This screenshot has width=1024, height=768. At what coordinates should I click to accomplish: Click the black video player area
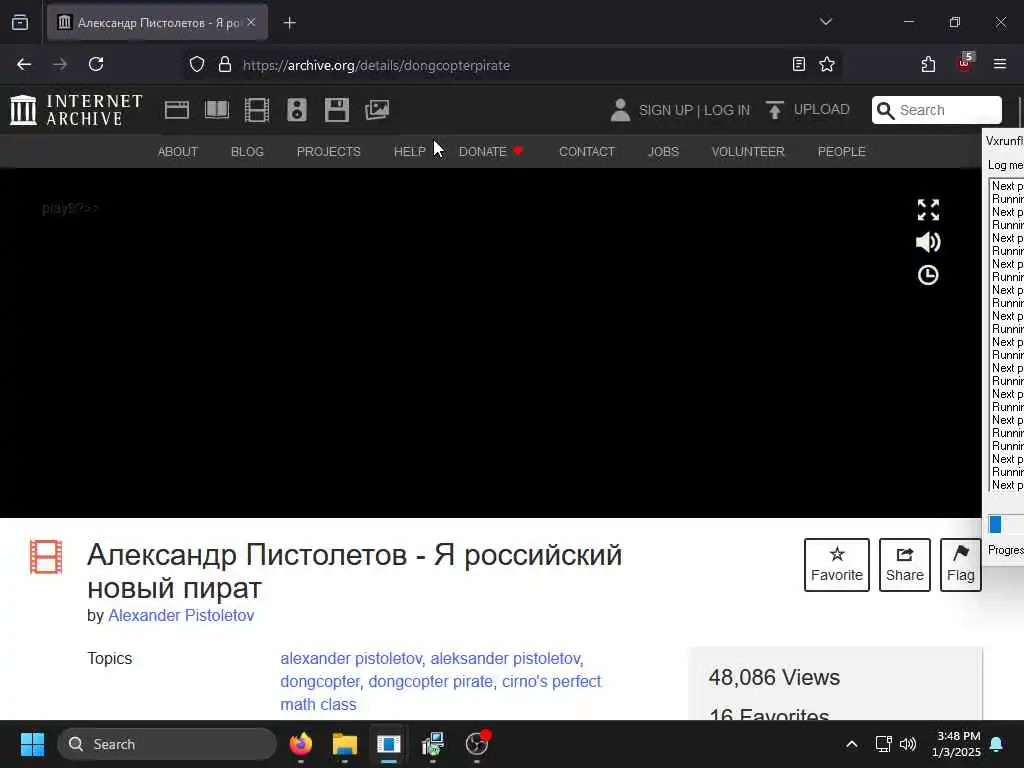[490, 343]
